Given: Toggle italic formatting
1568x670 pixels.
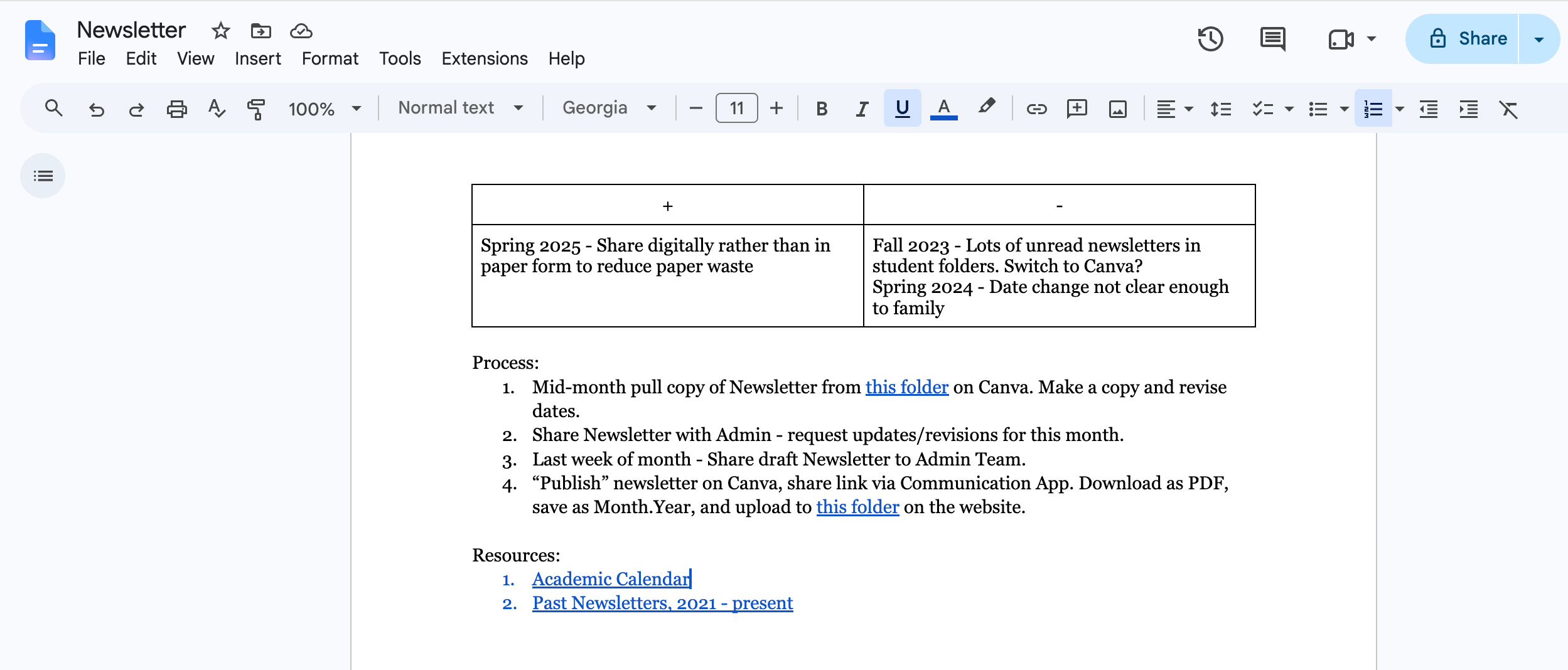Looking at the screenshot, I should (862, 109).
